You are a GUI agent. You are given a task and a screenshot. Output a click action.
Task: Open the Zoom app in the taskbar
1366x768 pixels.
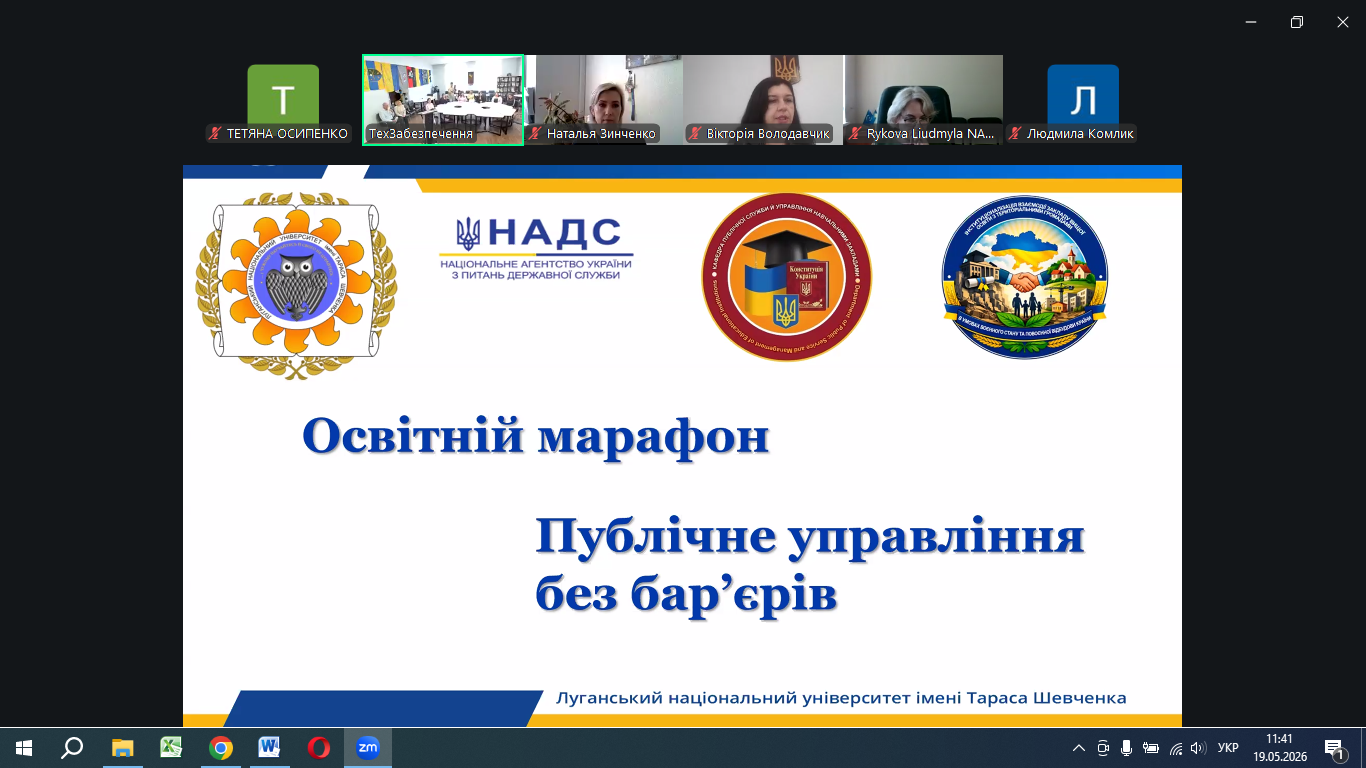click(x=368, y=748)
